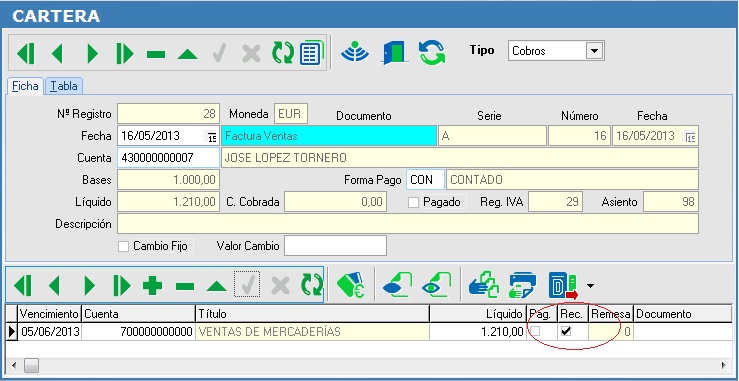Select the Ficha tab
The height and width of the screenshot is (381, 739).
point(25,86)
